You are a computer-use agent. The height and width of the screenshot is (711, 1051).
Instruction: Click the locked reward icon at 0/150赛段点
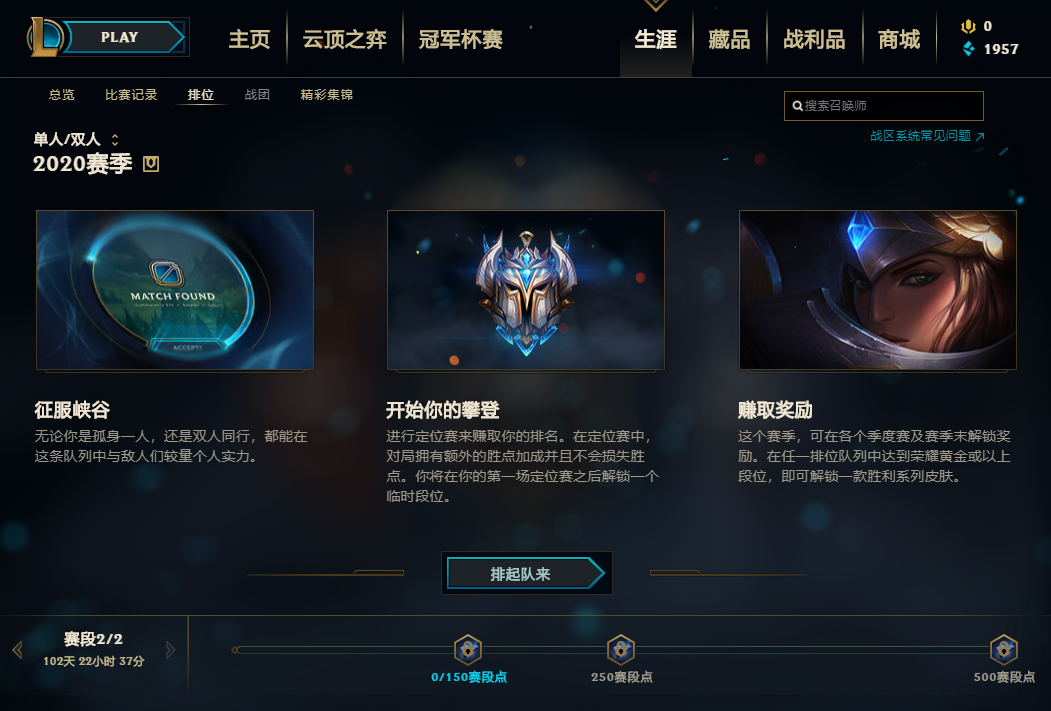coord(468,649)
